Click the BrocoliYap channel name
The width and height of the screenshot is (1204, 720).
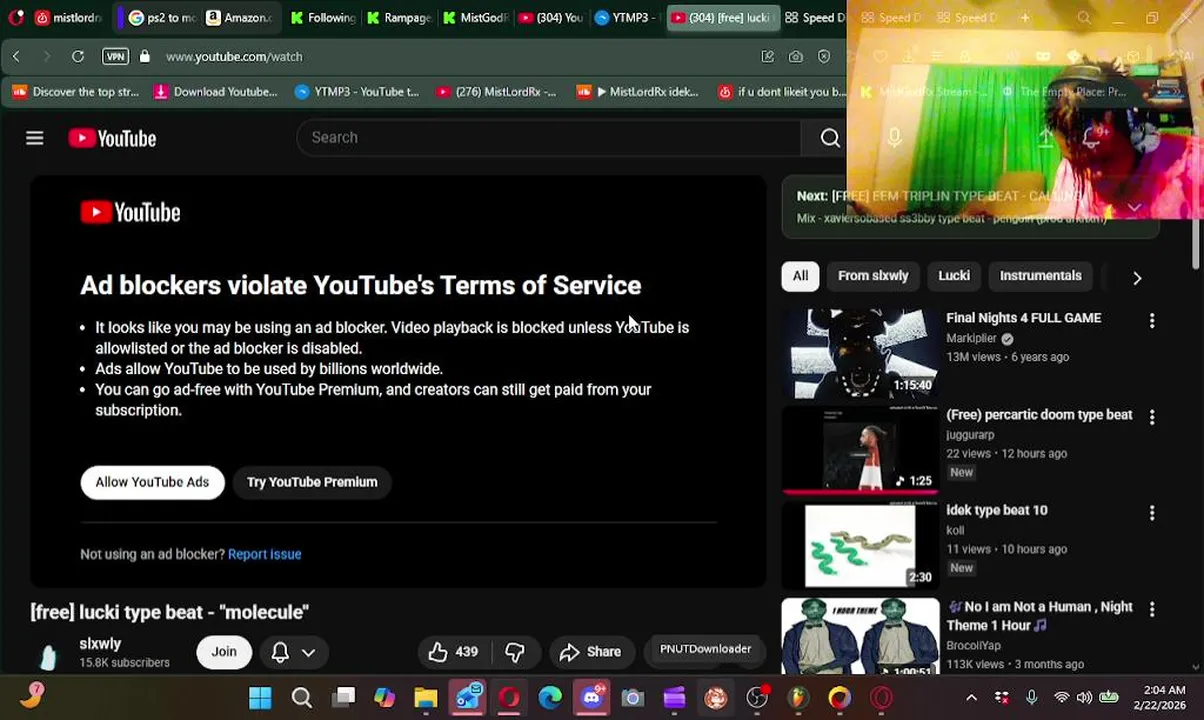tap(973, 646)
